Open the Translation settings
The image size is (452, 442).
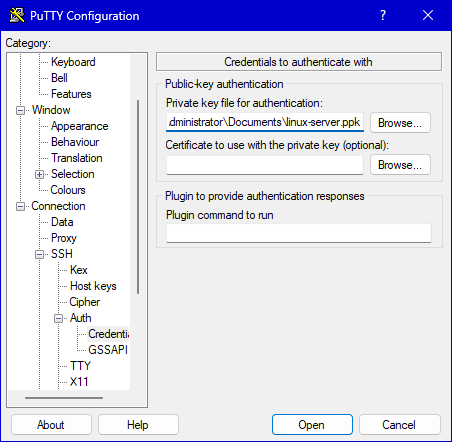pyautogui.click(x=77, y=158)
